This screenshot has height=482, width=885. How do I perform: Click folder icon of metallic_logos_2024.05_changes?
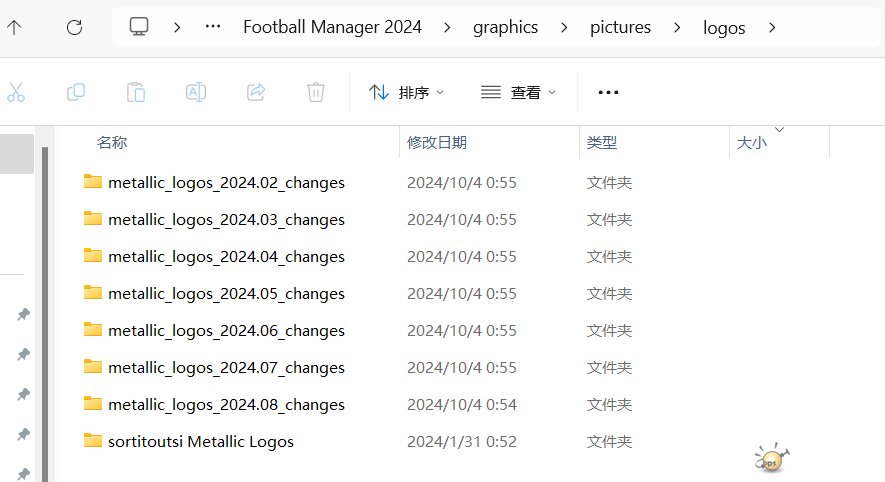click(93, 292)
